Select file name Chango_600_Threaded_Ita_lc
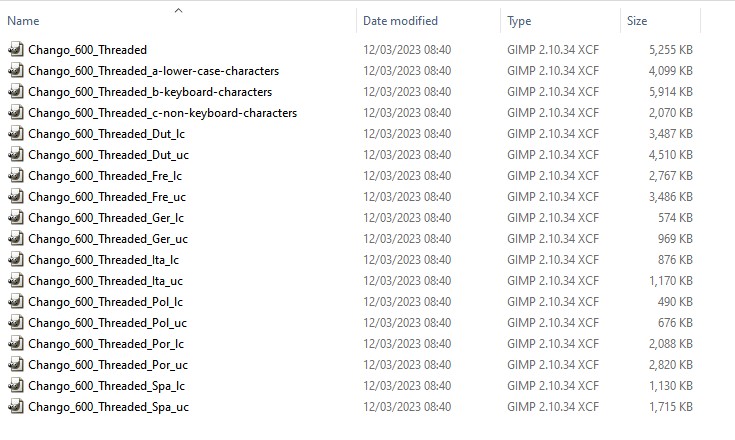 (x=104, y=260)
